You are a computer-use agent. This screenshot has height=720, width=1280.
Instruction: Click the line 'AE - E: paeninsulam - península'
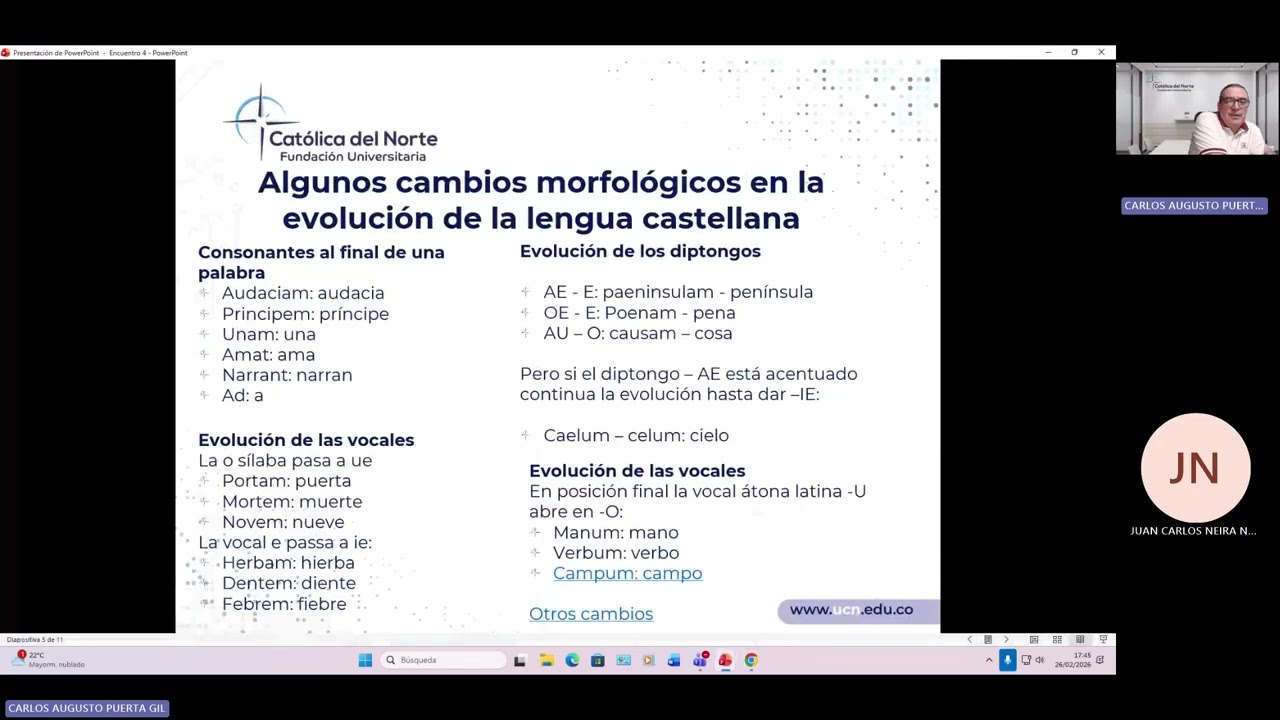(x=678, y=292)
